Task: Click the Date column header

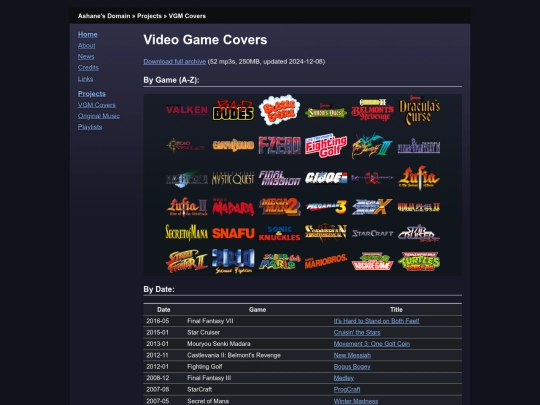Action: tap(164, 310)
